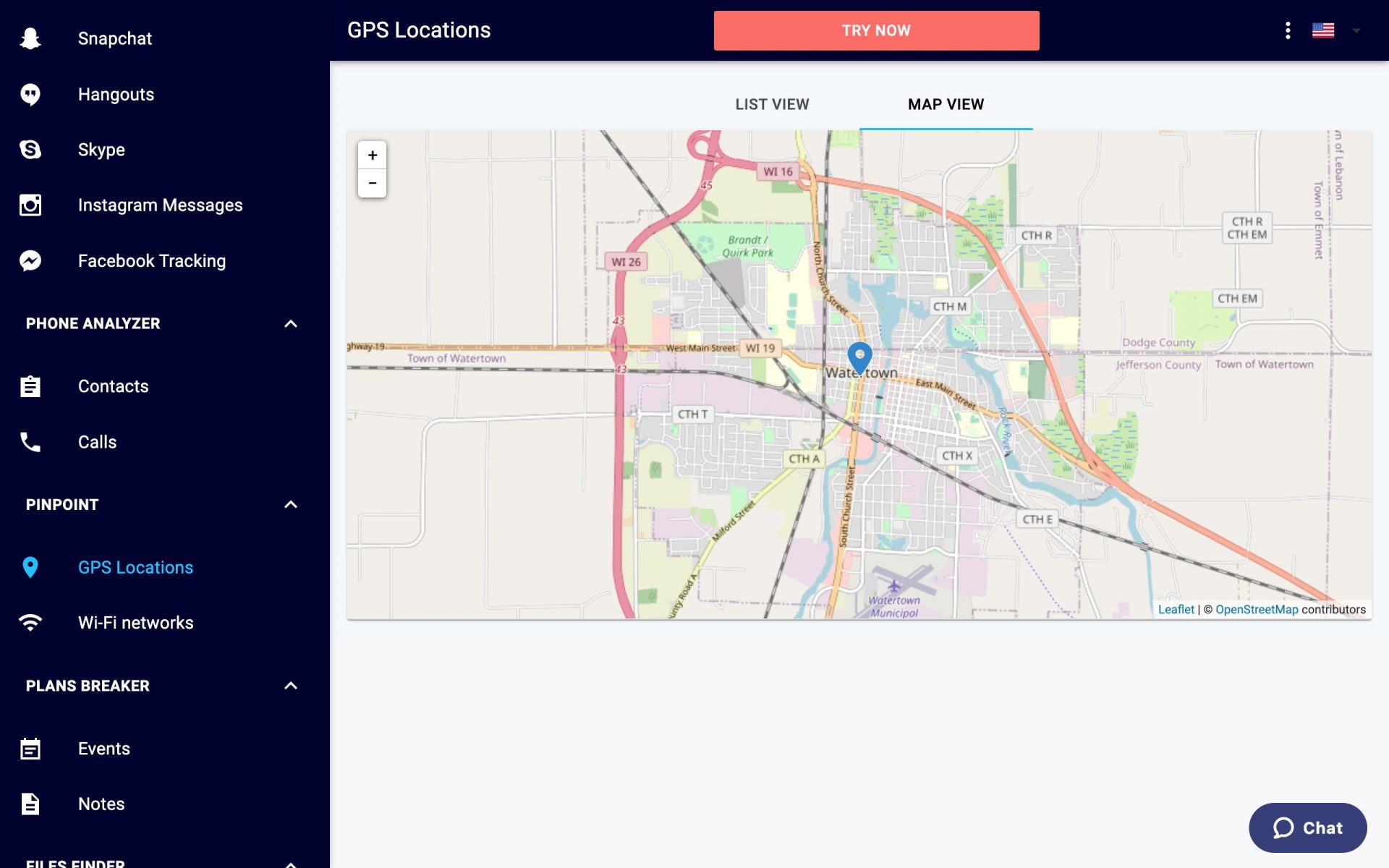Click the GPS Locations page title
The height and width of the screenshot is (868, 1389).
419,30
